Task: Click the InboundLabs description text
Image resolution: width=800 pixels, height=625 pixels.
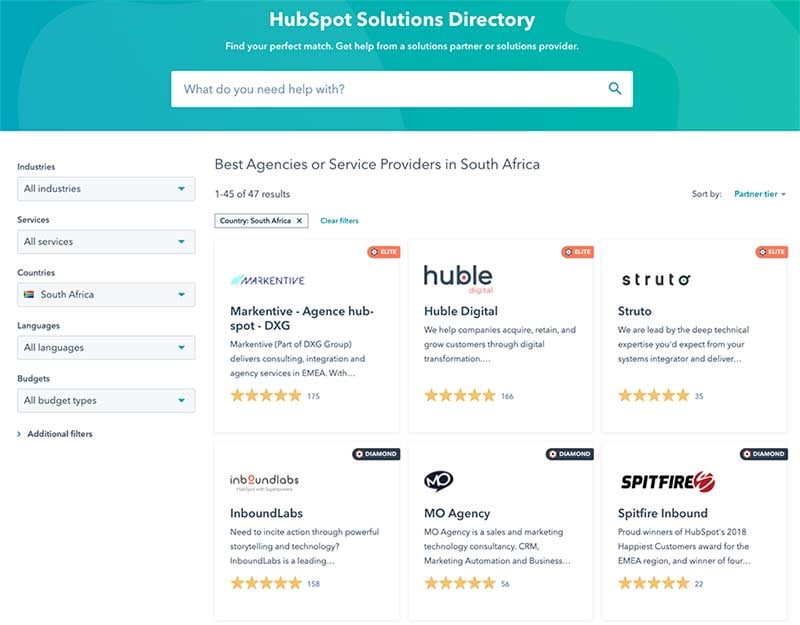Action: click(x=304, y=546)
